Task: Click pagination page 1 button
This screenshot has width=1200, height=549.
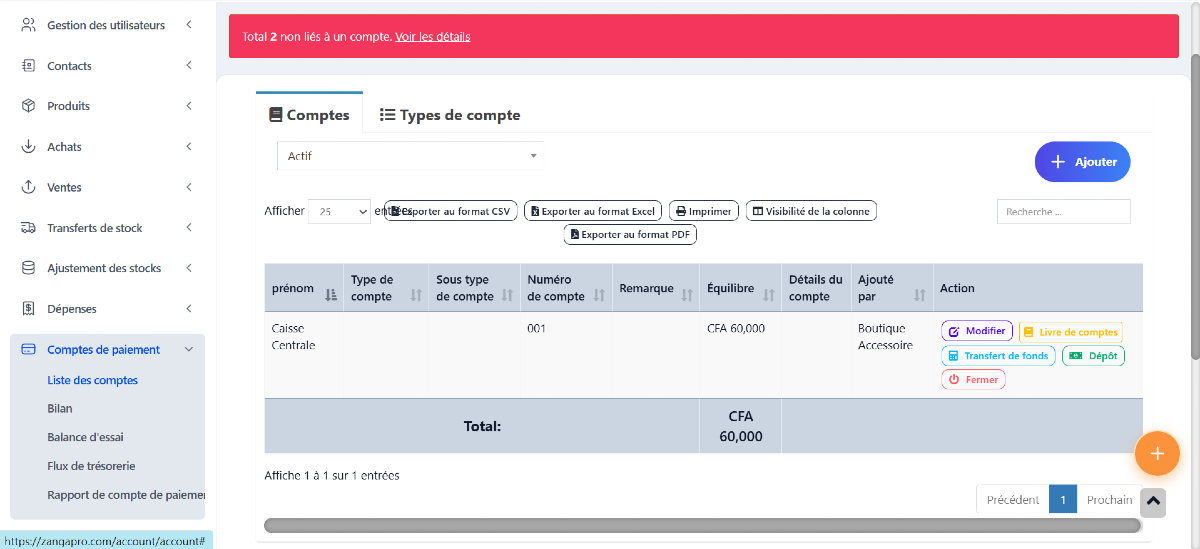Action: (x=1063, y=500)
